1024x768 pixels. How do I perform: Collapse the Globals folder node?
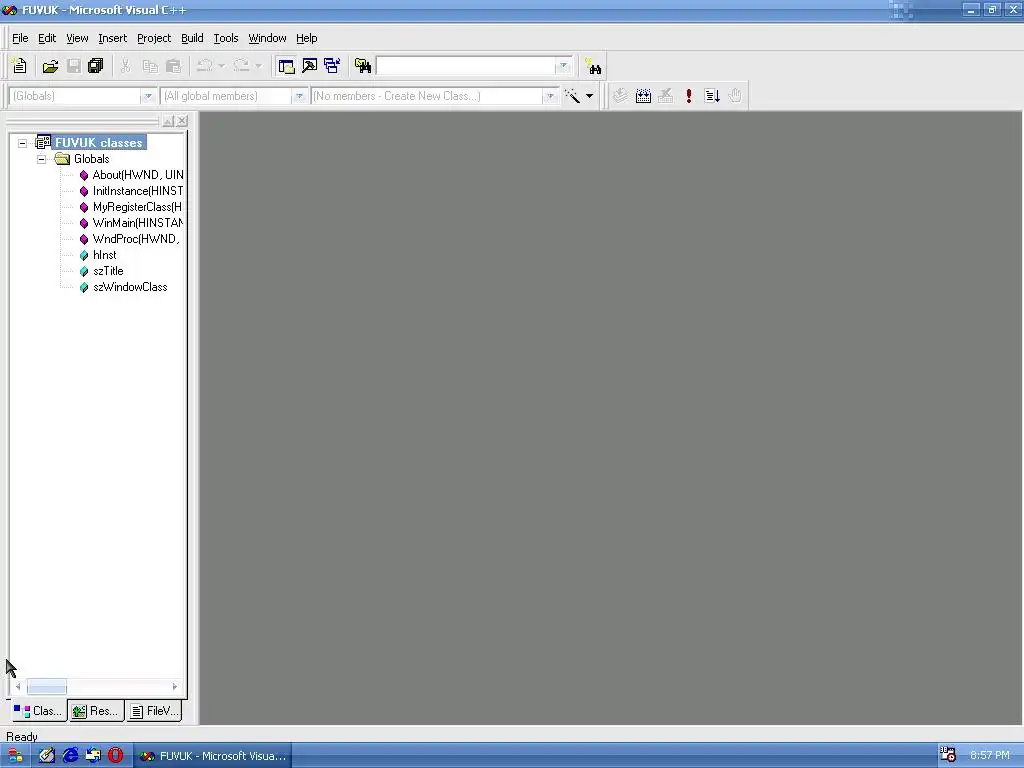point(41,159)
